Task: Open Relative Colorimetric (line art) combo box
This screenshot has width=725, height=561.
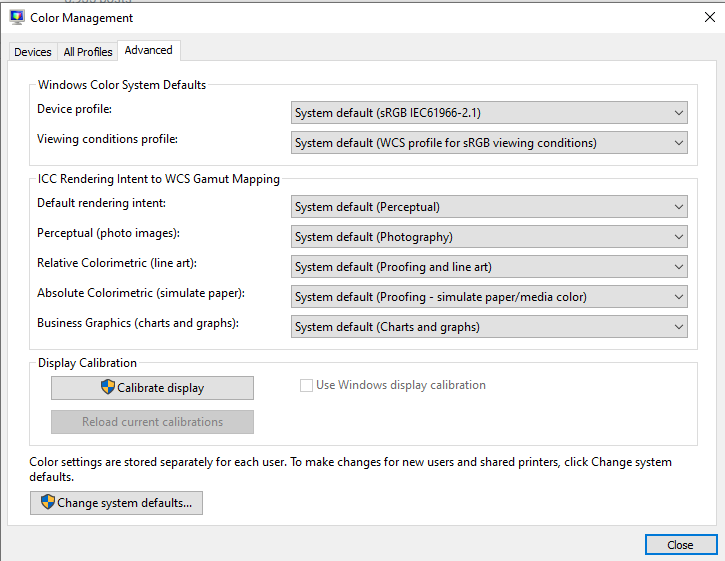Action: click(x=489, y=267)
